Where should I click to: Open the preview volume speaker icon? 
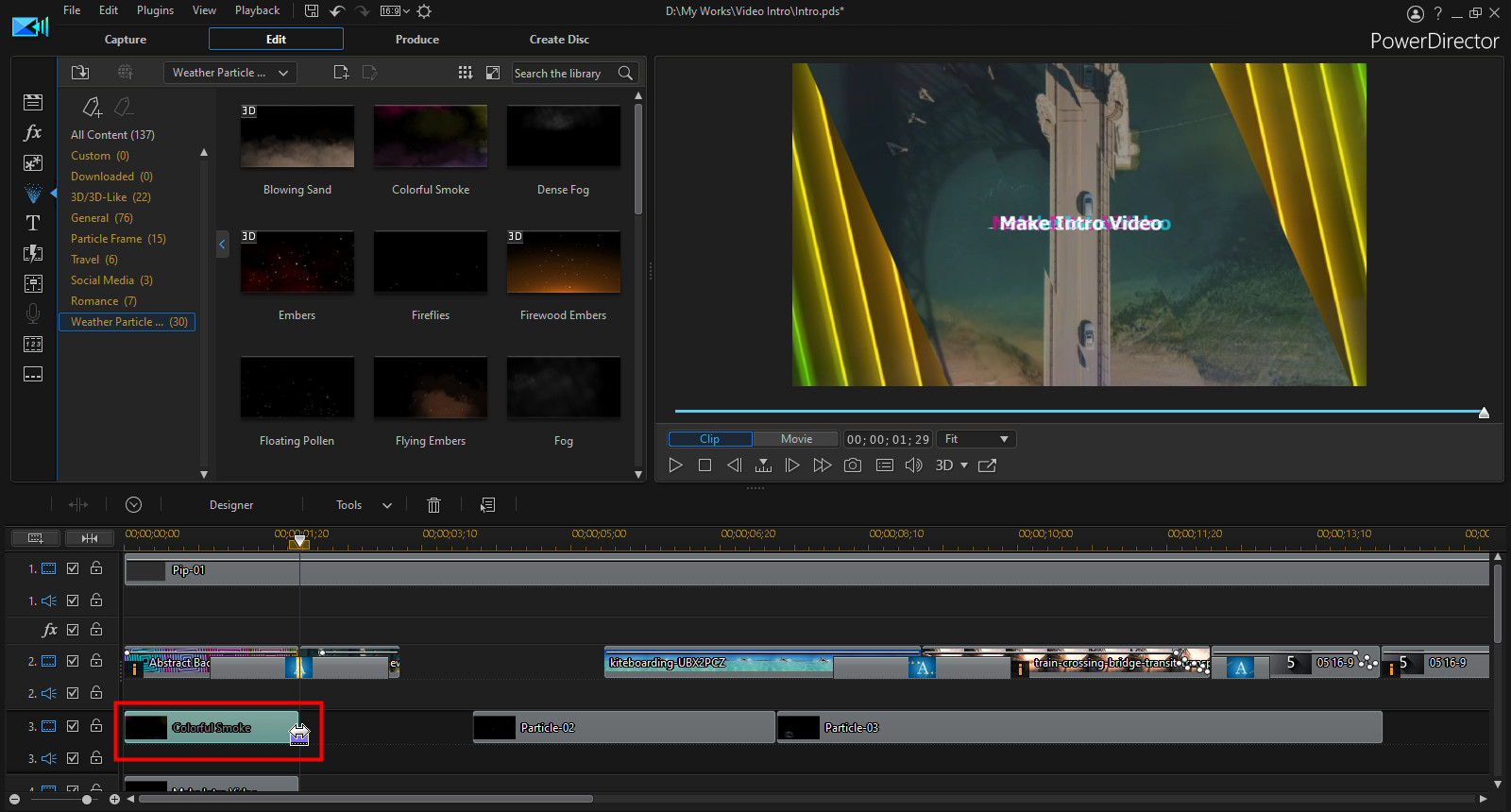pyautogui.click(x=913, y=465)
